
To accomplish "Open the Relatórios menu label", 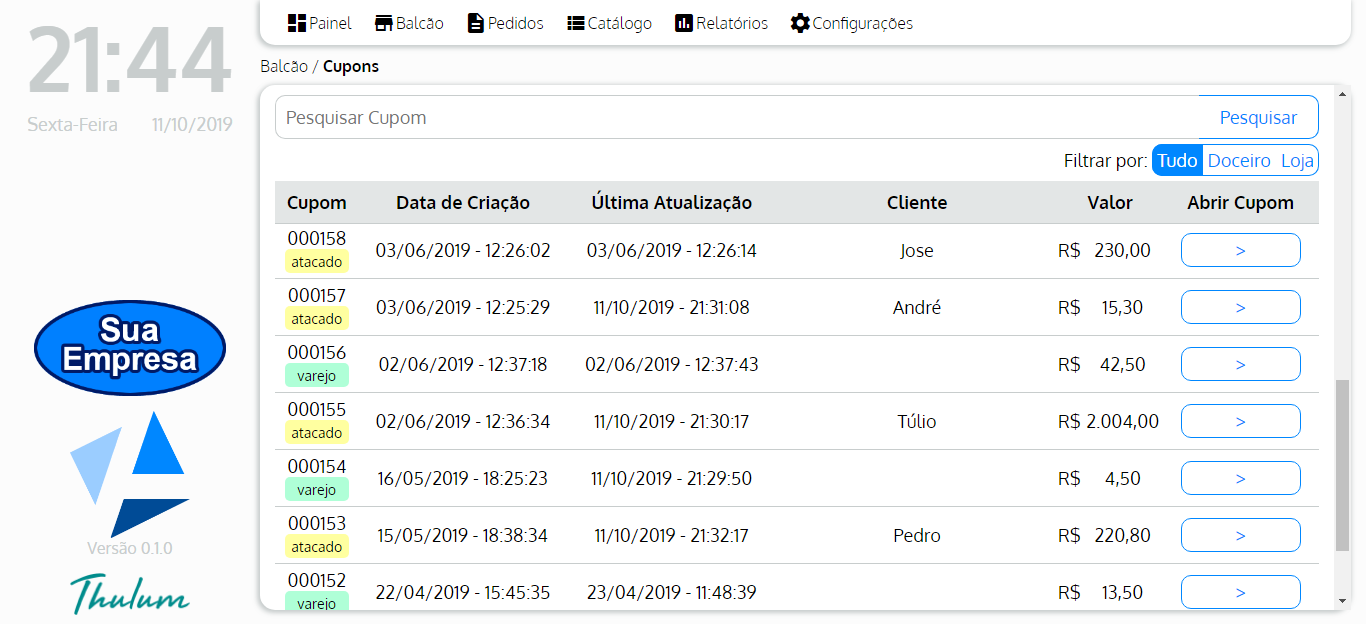I will [732, 23].
